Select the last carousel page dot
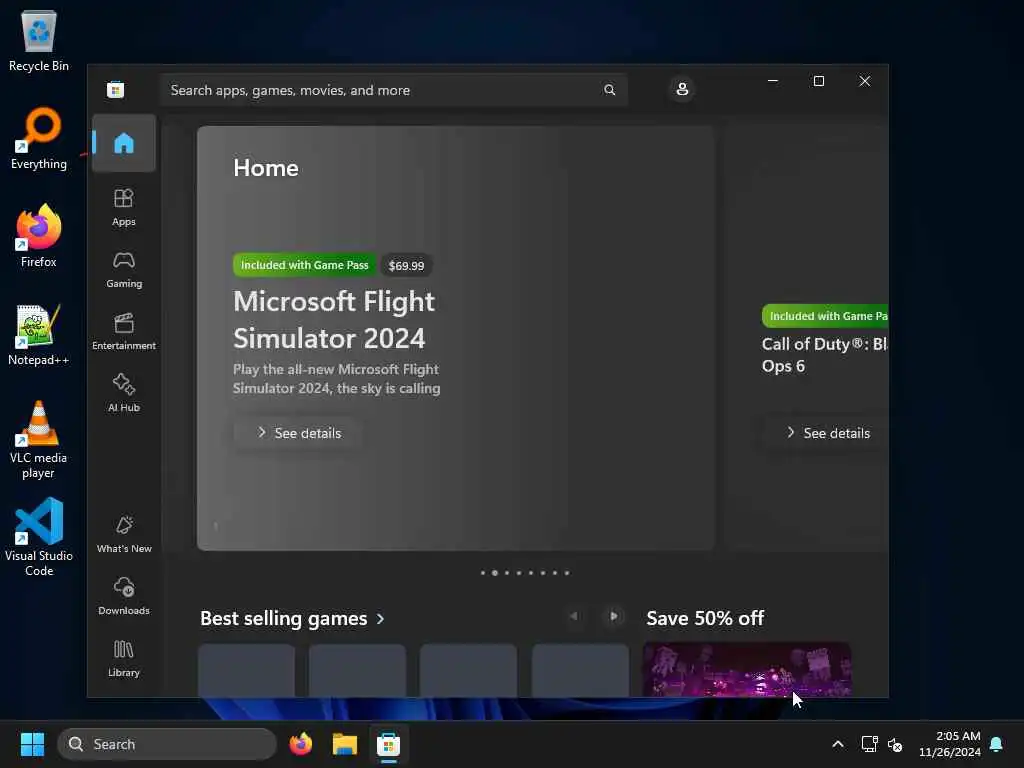 coord(567,573)
